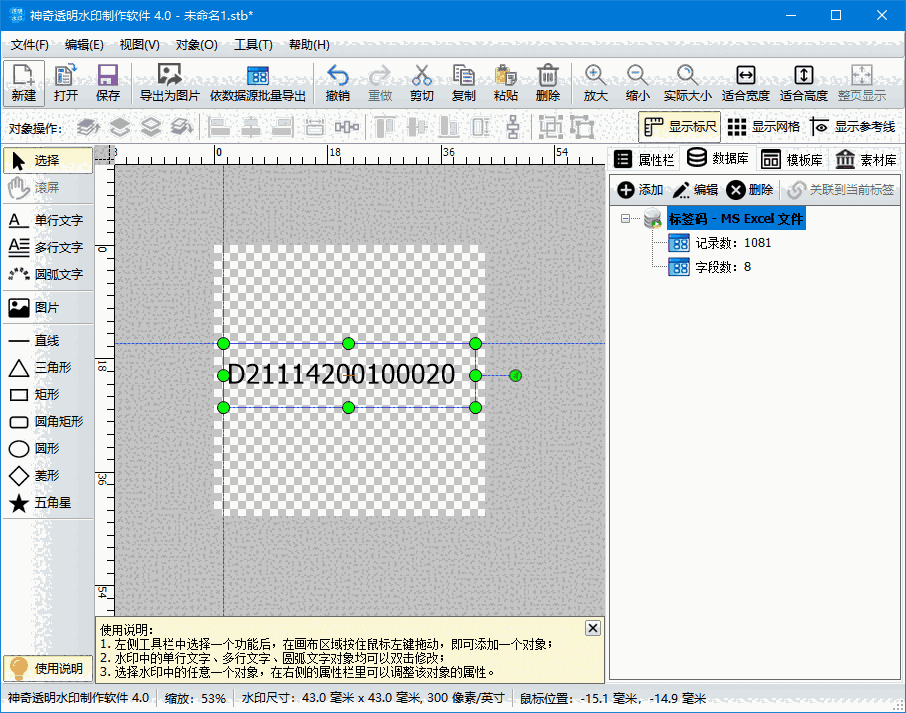This screenshot has height=713, width=906.
Task: Click the fit width icon (适合宽度)
Action: click(x=744, y=80)
